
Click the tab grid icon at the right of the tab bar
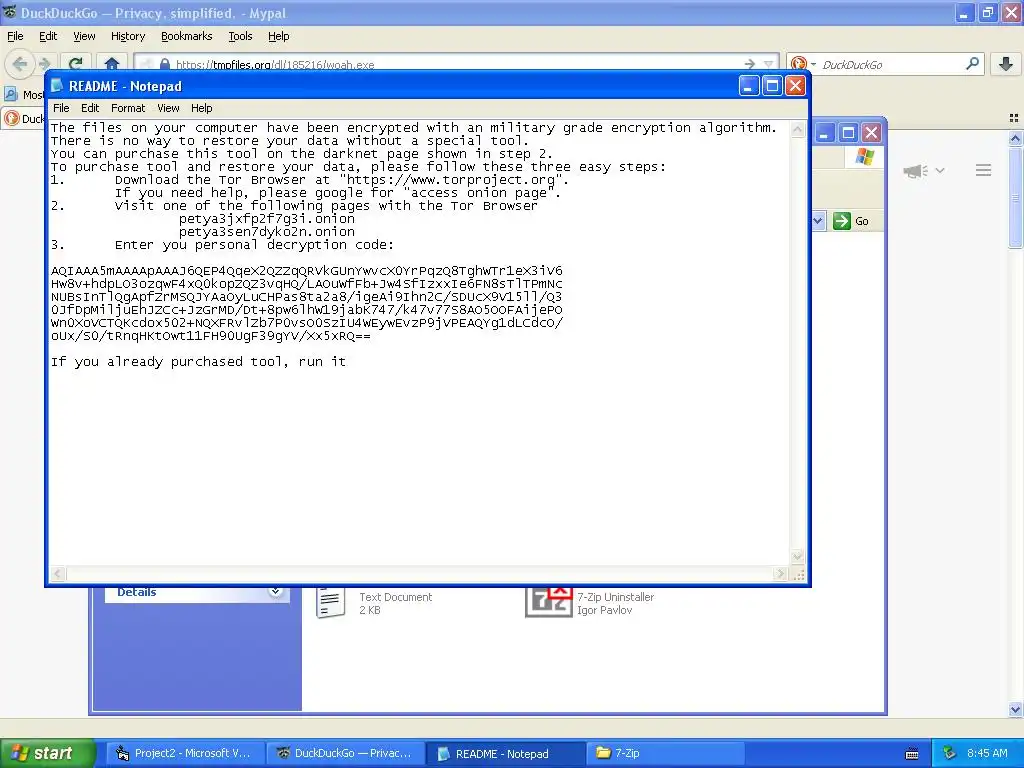1014,118
